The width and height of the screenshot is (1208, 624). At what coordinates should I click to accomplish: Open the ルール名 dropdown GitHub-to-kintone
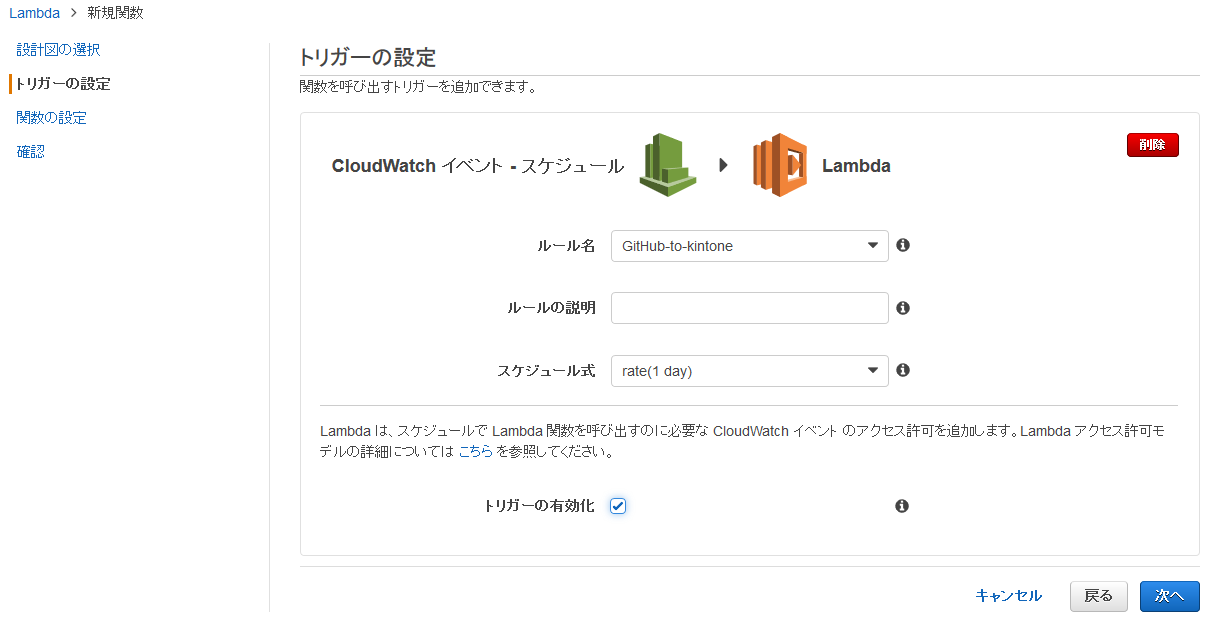(x=749, y=246)
